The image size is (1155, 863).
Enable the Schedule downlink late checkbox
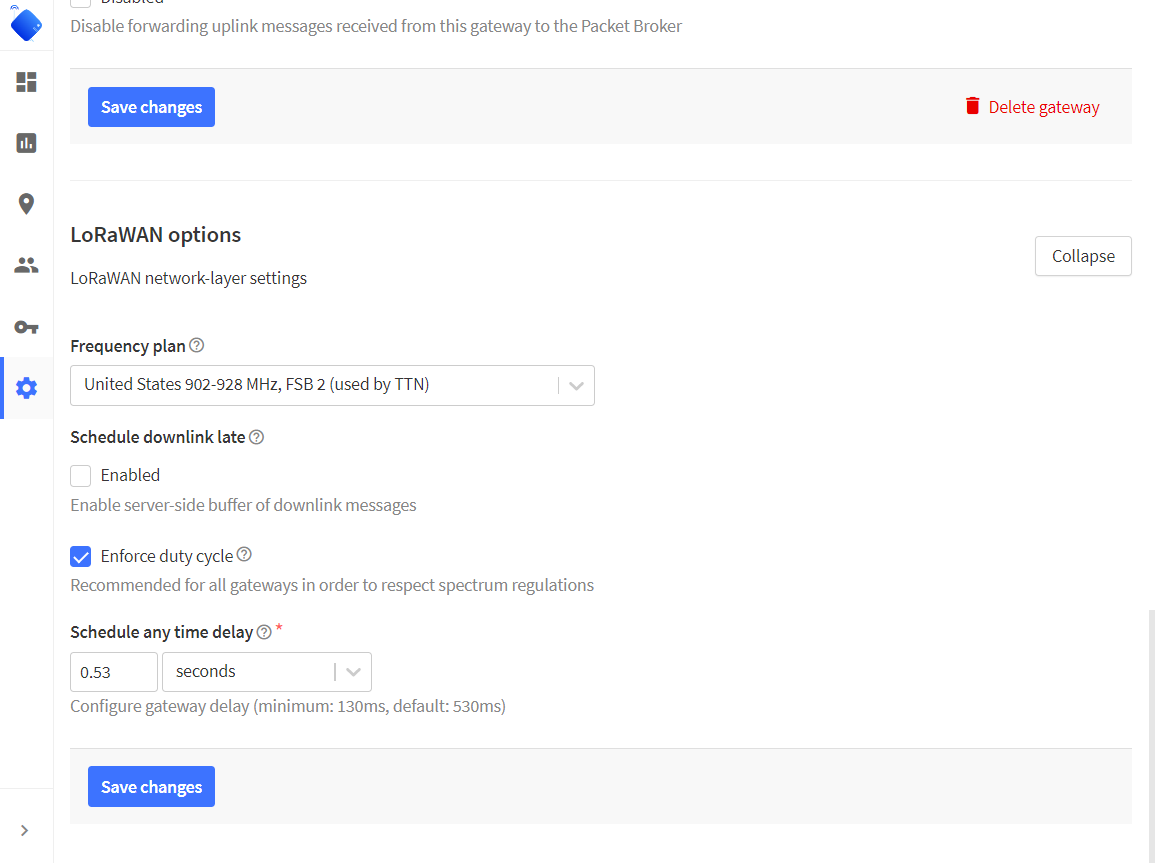81,476
